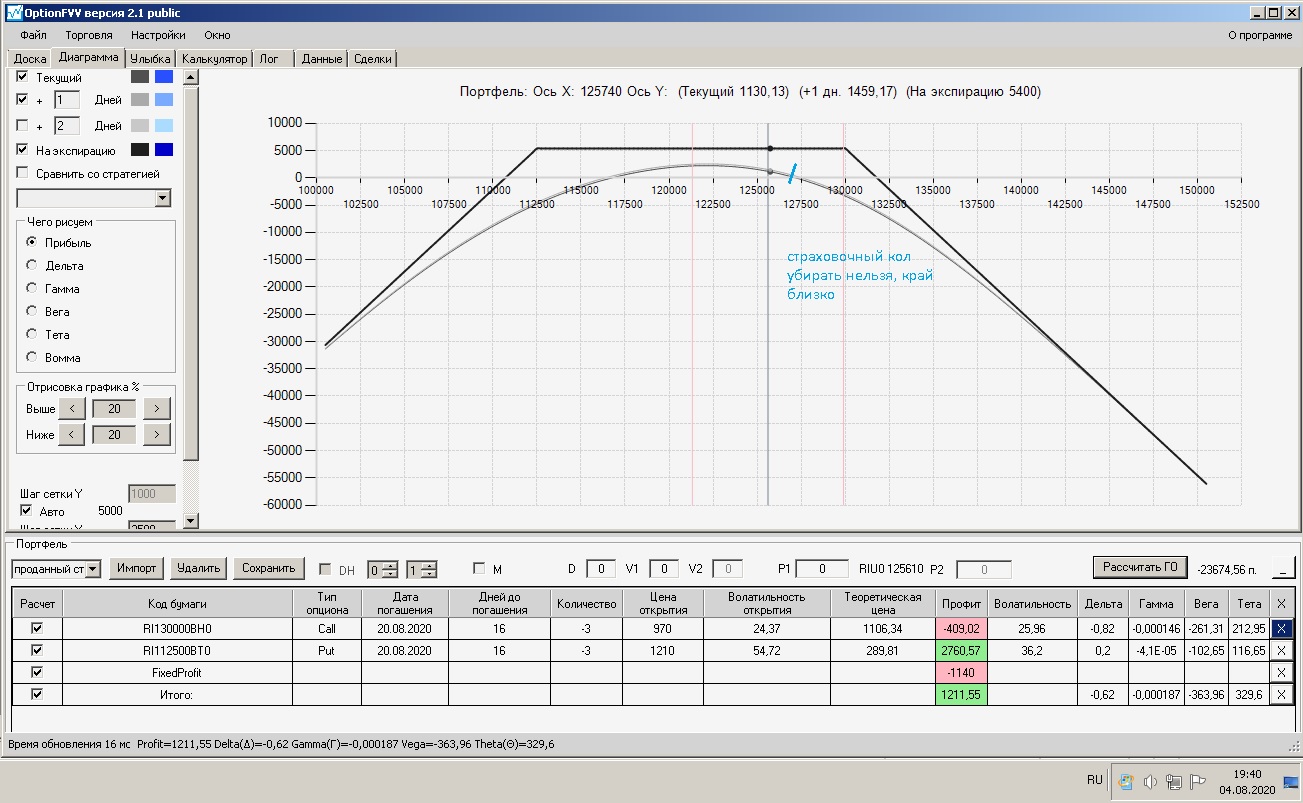Screen dimensions: 1303x803
Task: Open the Торговля menu
Action: pyautogui.click(x=89, y=35)
